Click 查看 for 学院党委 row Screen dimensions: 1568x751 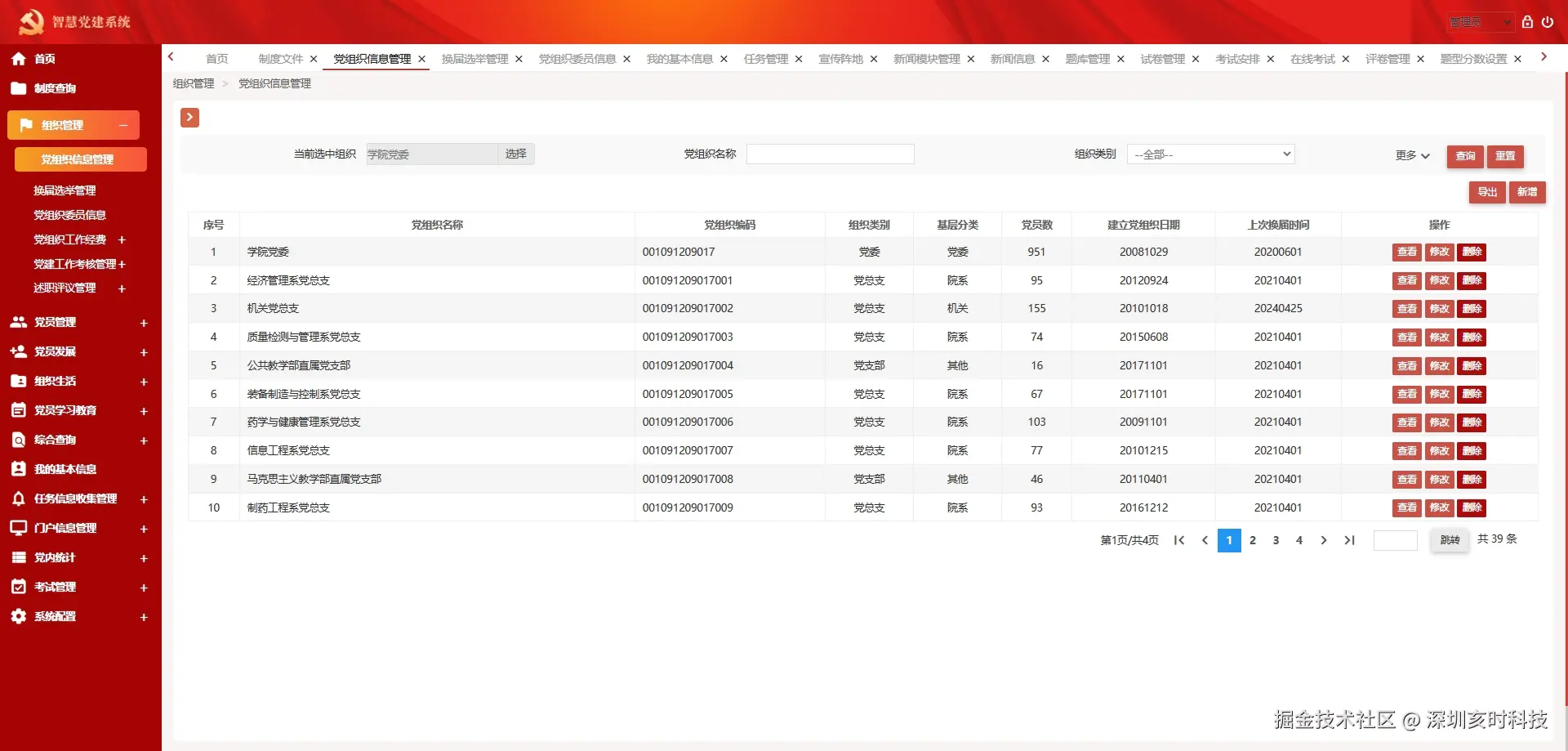pos(1407,252)
